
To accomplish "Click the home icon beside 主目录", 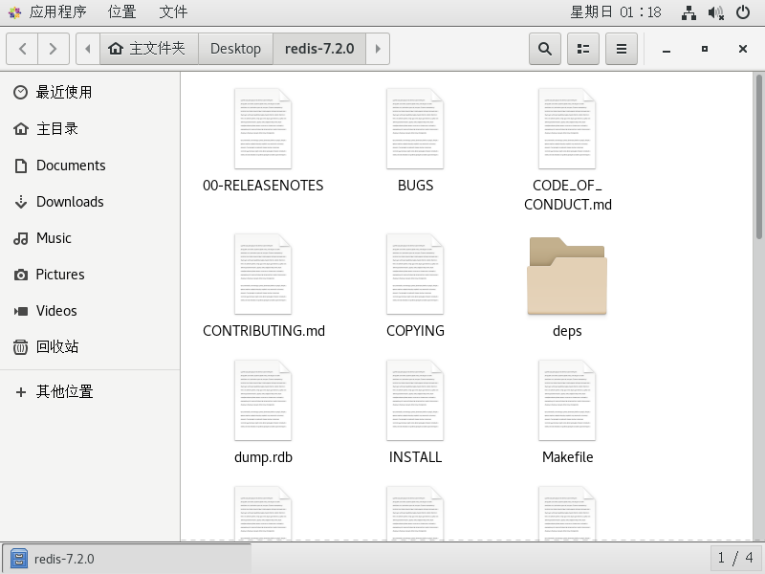I will click(x=20, y=129).
